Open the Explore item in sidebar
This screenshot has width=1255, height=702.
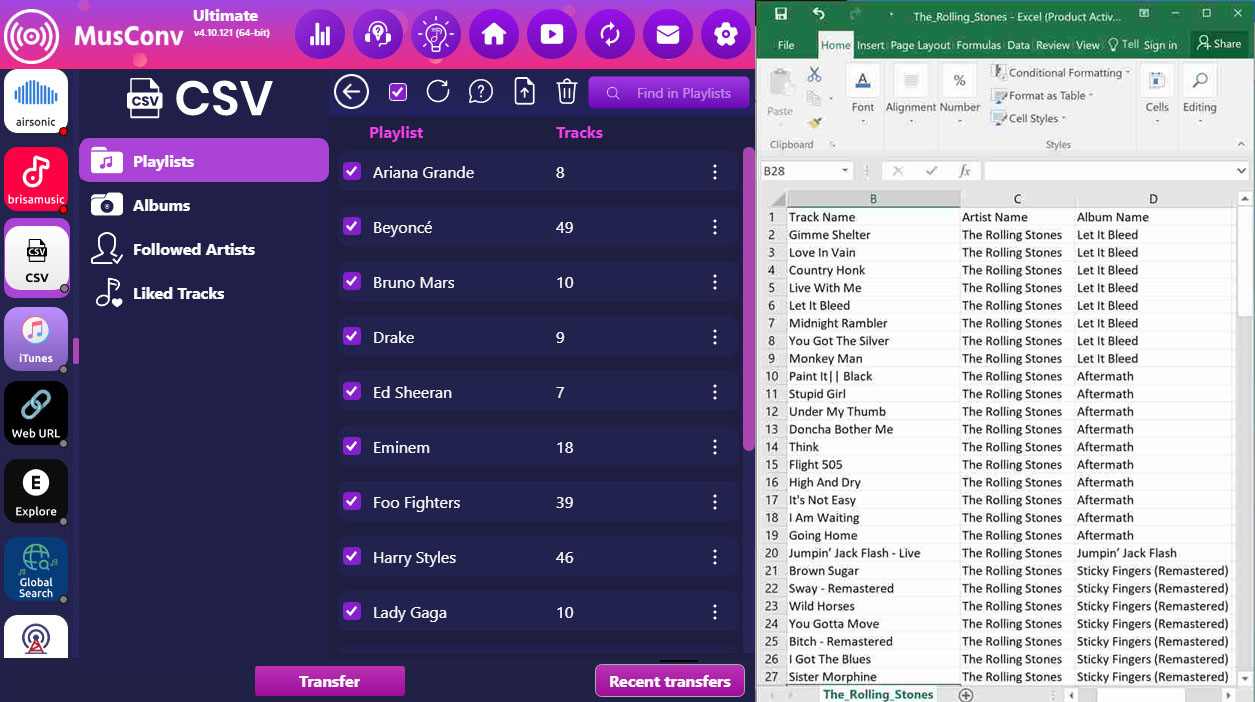coord(36,491)
